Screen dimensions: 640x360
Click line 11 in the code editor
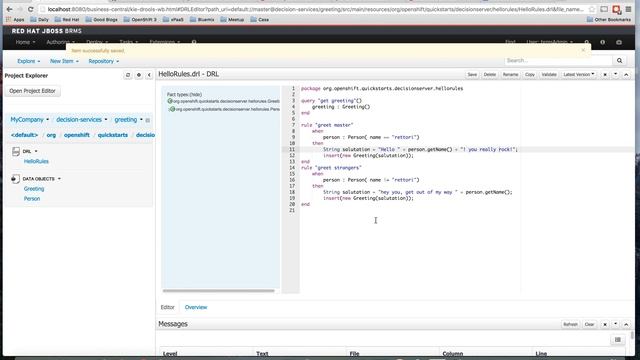pos(408,149)
